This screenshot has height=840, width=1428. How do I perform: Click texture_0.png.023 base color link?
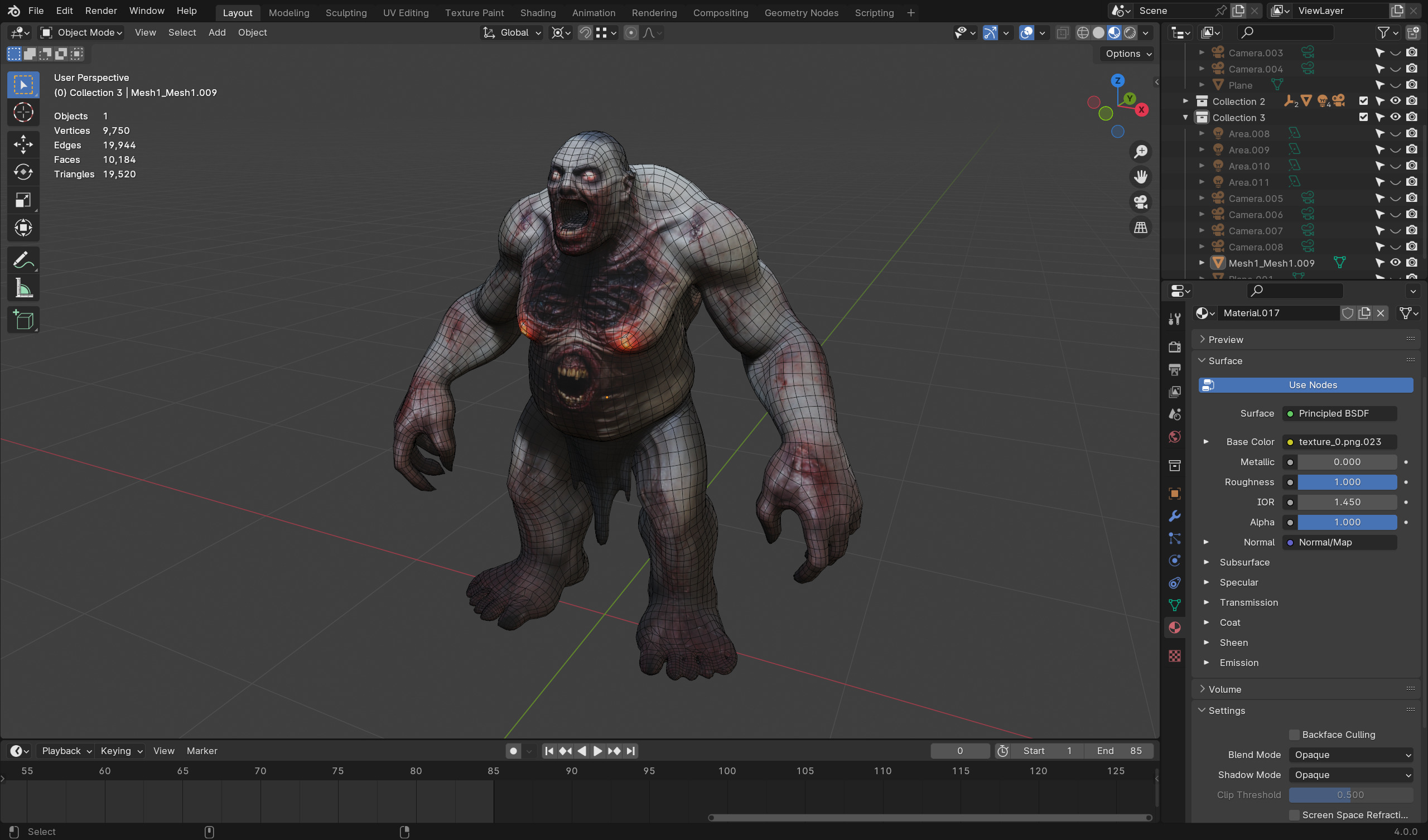(x=1340, y=442)
